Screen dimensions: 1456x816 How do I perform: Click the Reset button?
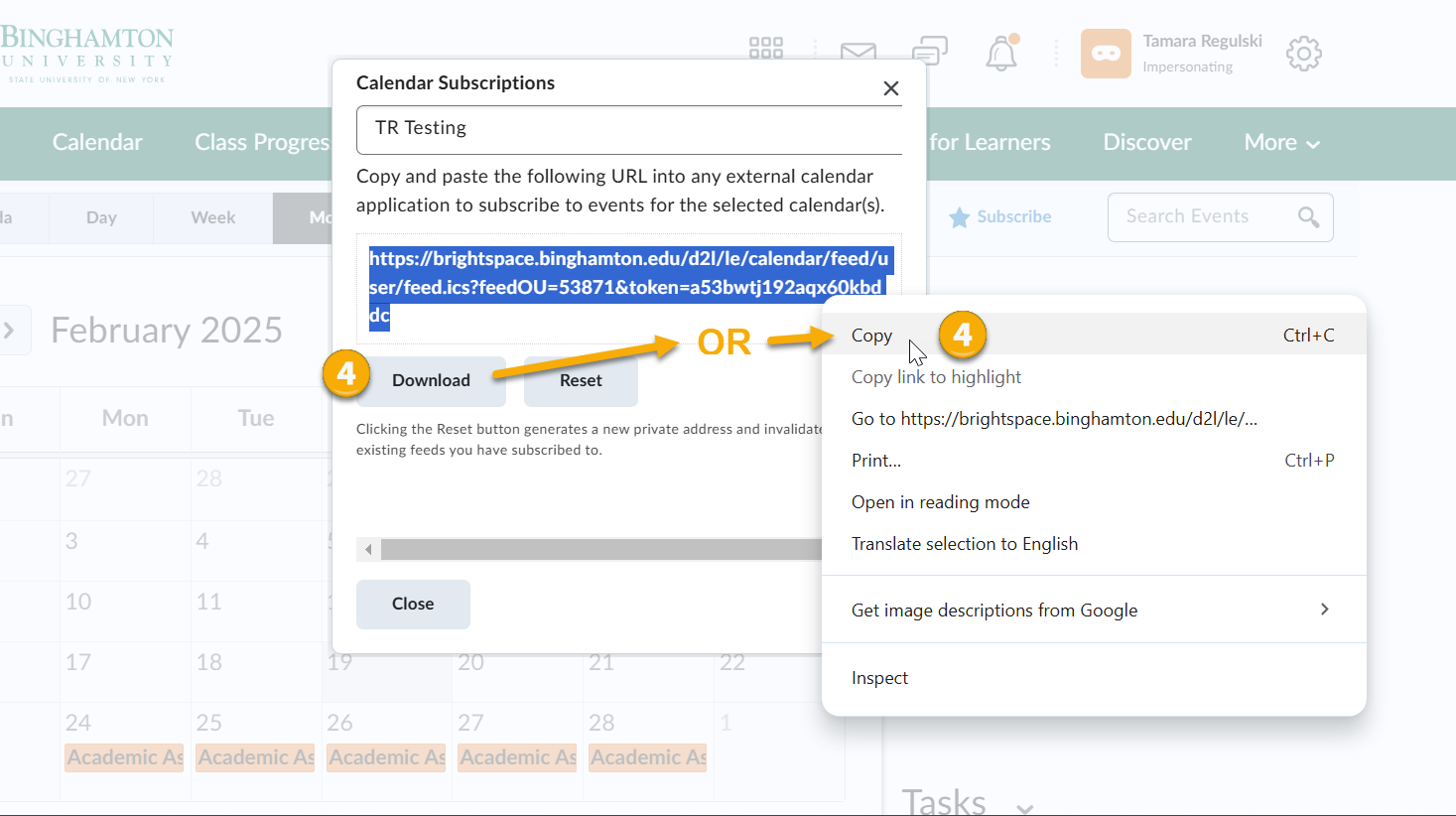(x=581, y=380)
